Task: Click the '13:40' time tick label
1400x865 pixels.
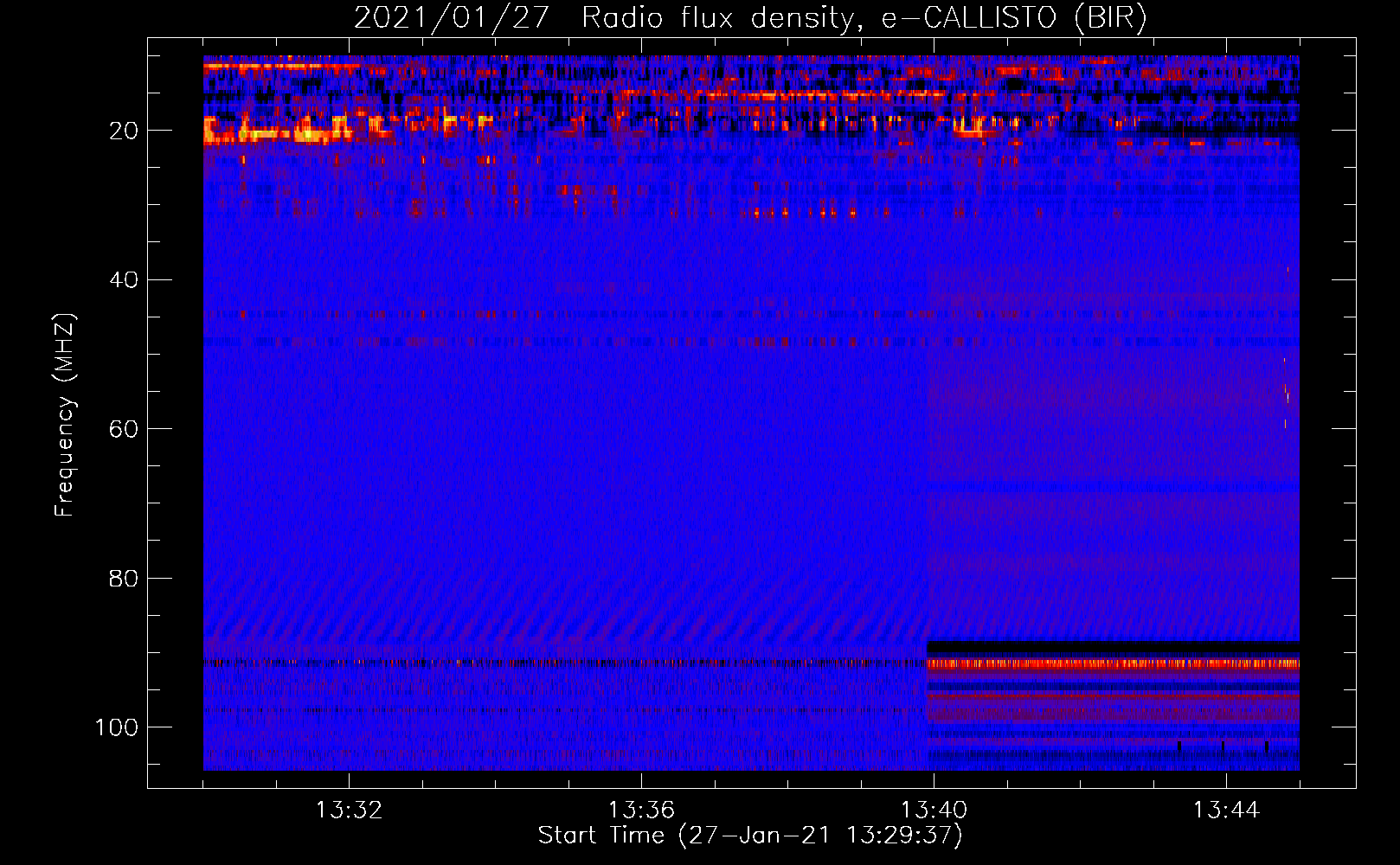Action: [934, 811]
